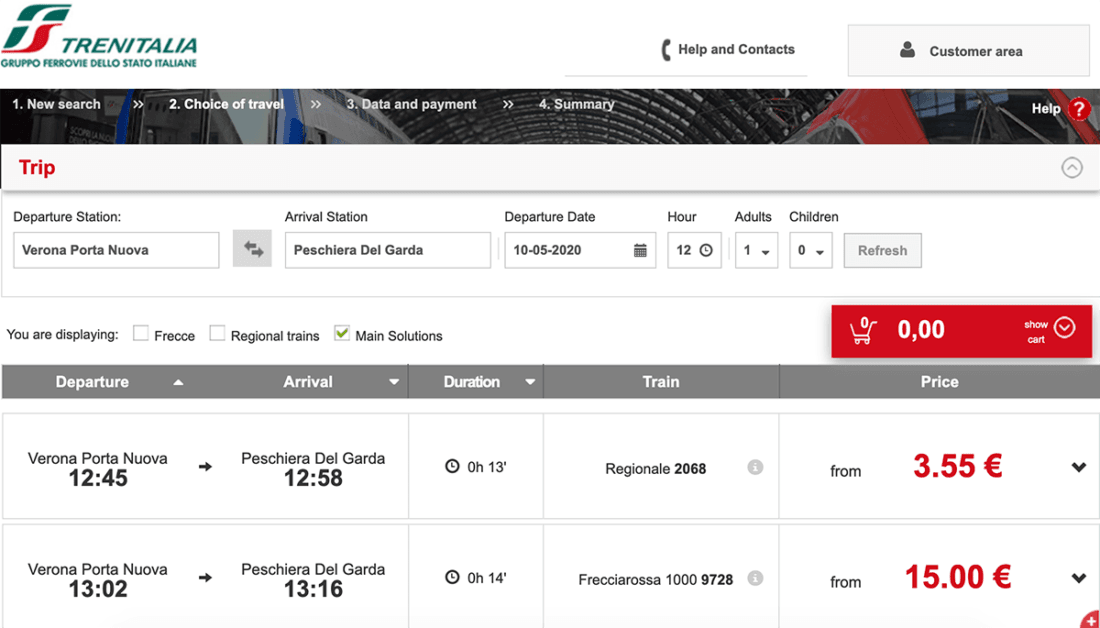Click the 3.55 € price
Viewport: 1100px width, 628px height.
coord(958,466)
